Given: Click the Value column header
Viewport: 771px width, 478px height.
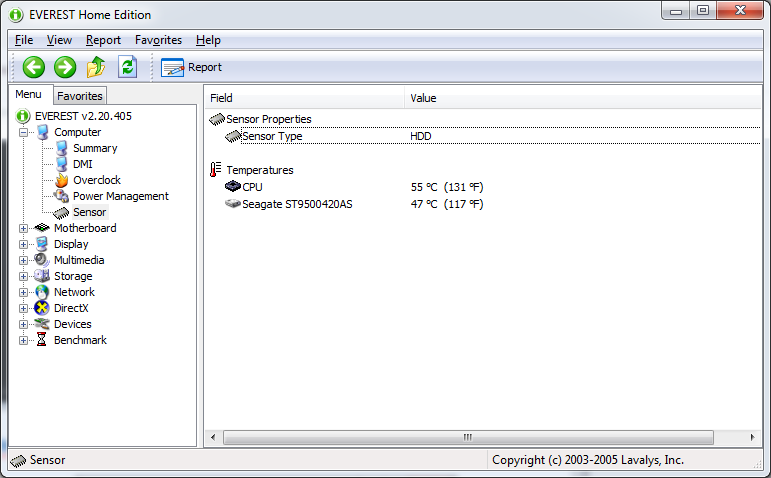Looking at the screenshot, I should click(x=583, y=98).
